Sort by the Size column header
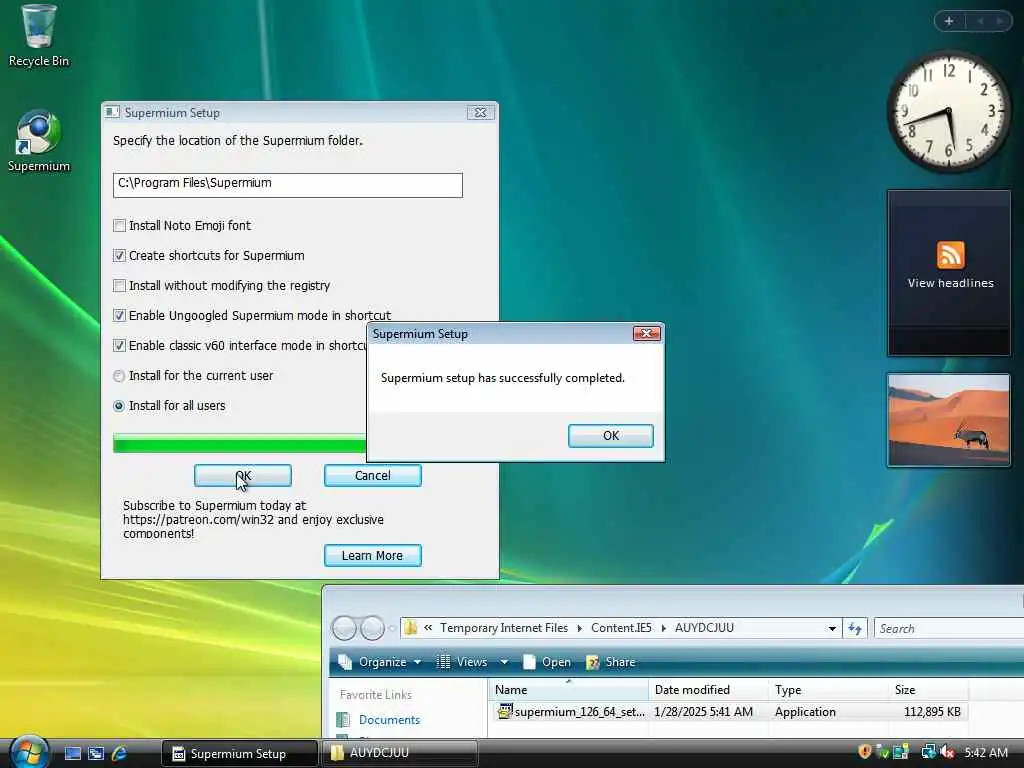This screenshot has height=768, width=1024. [x=928, y=690]
